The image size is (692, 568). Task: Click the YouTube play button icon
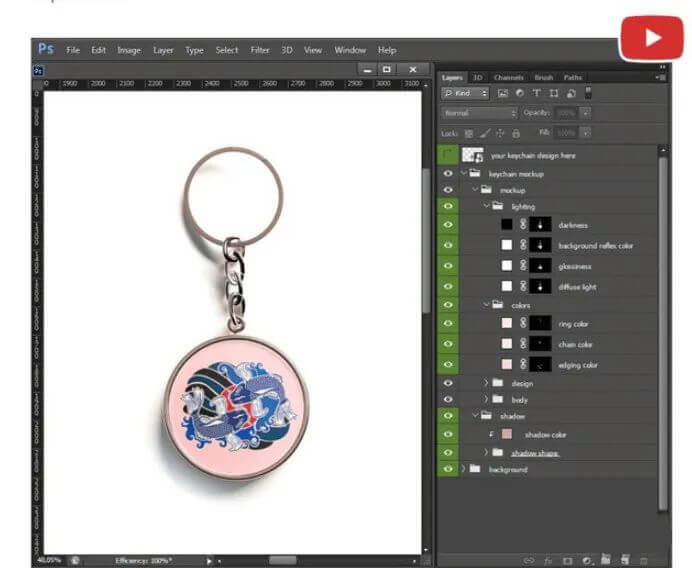[x=651, y=39]
